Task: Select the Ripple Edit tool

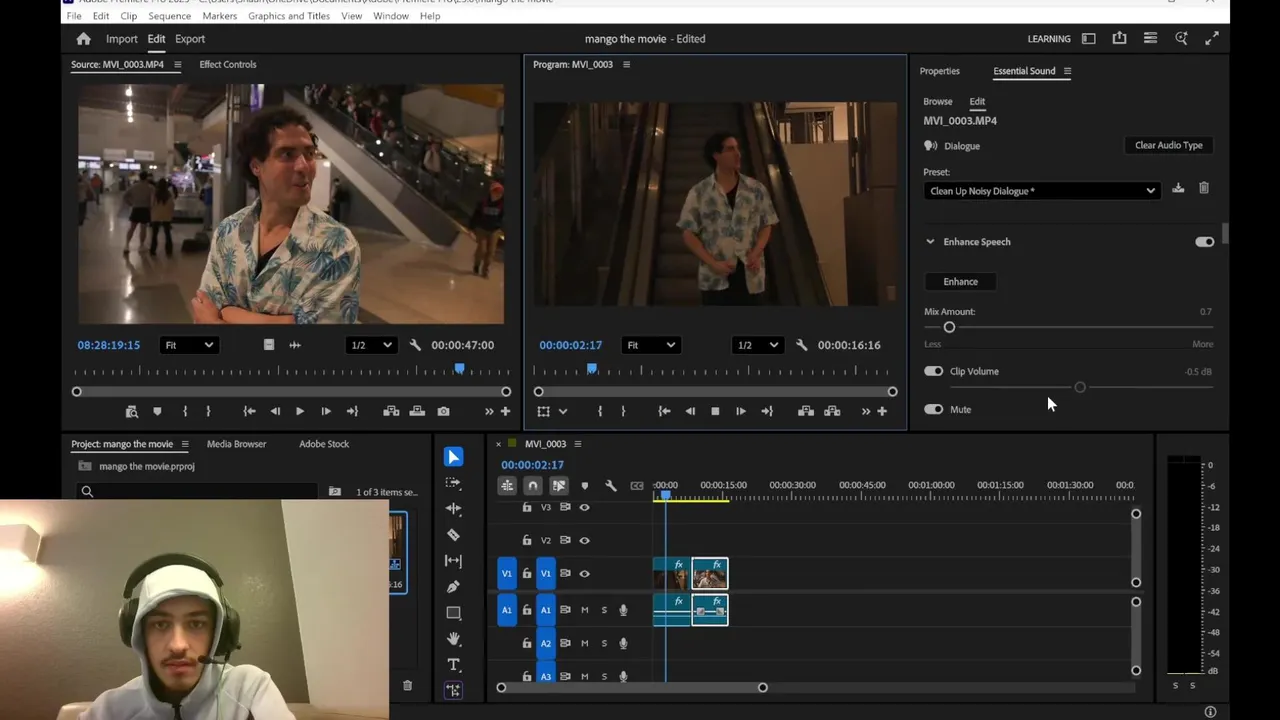Action: 454,509
